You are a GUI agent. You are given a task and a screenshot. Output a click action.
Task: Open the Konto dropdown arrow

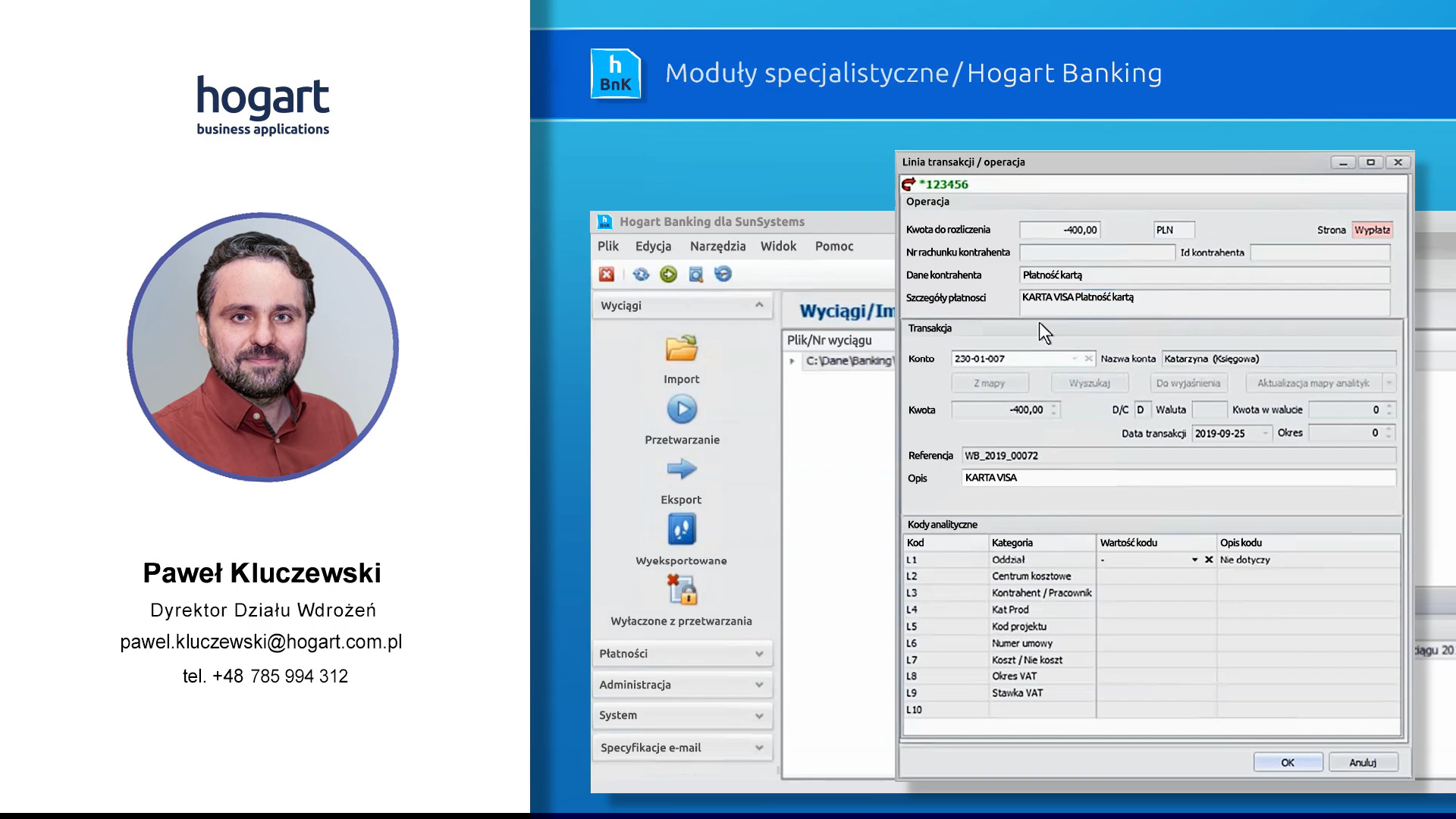click(1075, 359)
